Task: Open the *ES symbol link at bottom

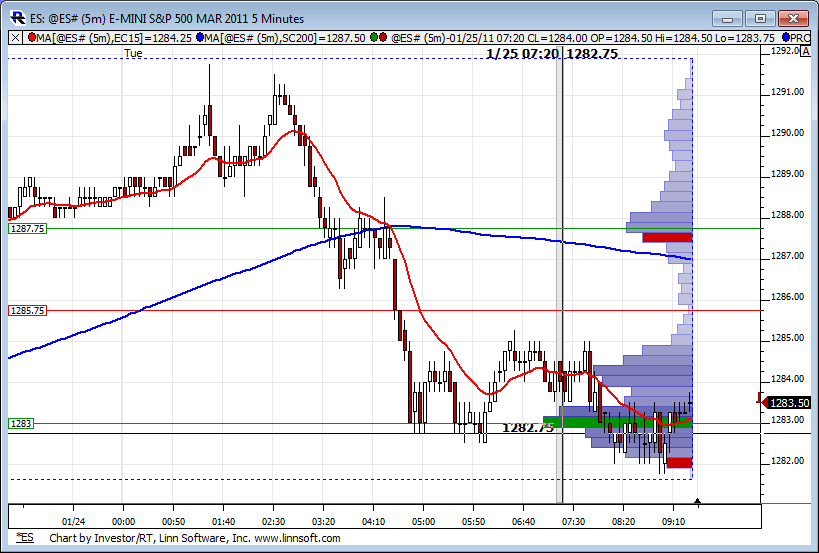Action: click(x=25, y=537)
